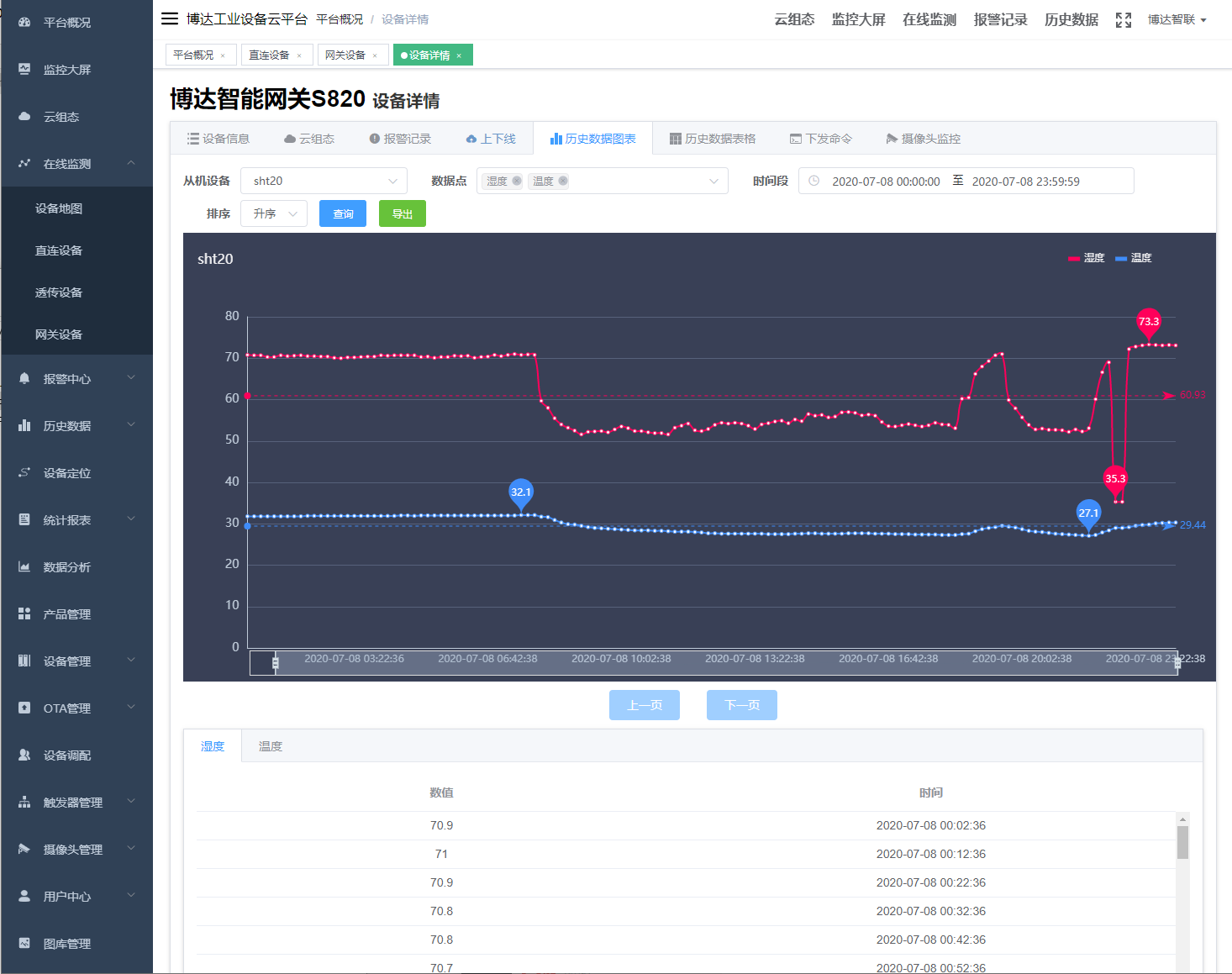This screenshot has height=974, width=1232.
Task: Open 监控大屏 link in top navigation
Action: (859, 20)
